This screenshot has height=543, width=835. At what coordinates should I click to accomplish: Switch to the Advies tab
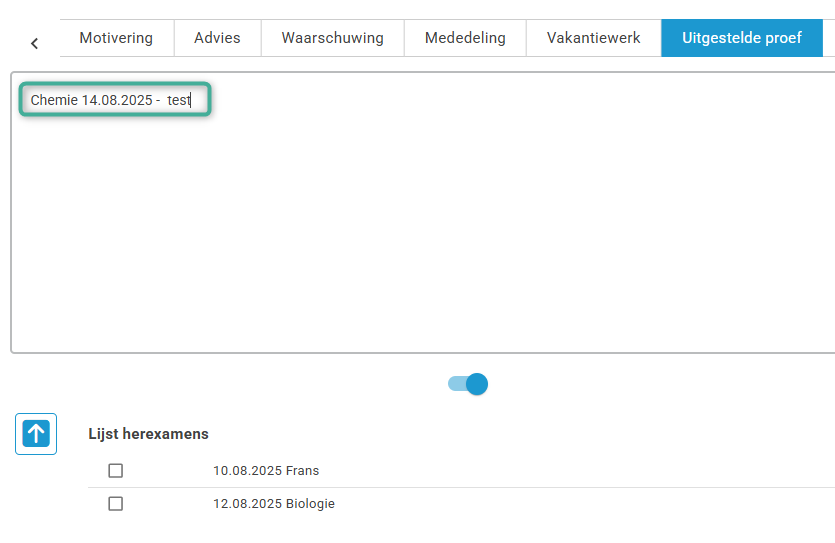click(217, 38)
